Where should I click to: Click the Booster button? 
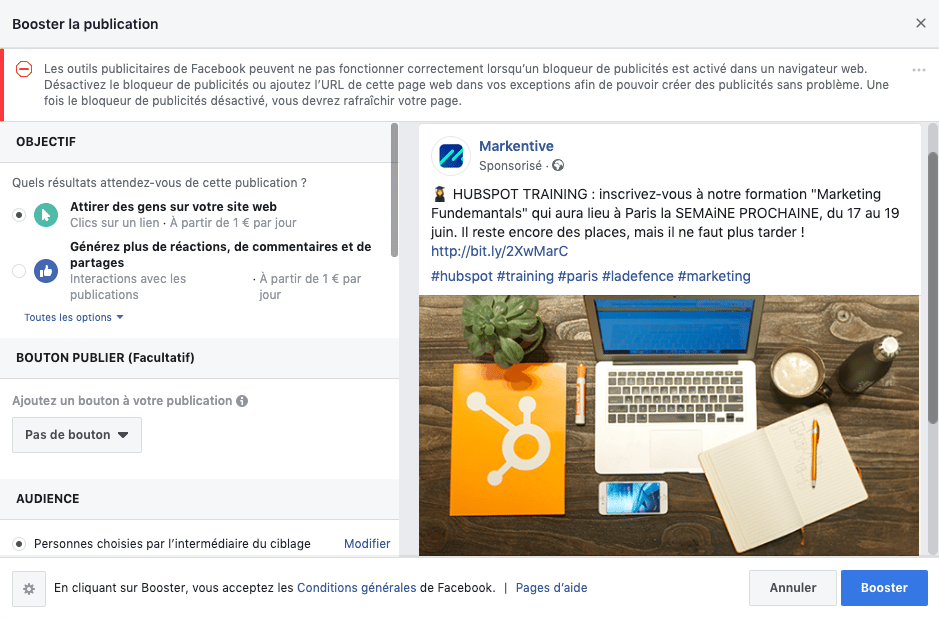[x=884, y=588]
